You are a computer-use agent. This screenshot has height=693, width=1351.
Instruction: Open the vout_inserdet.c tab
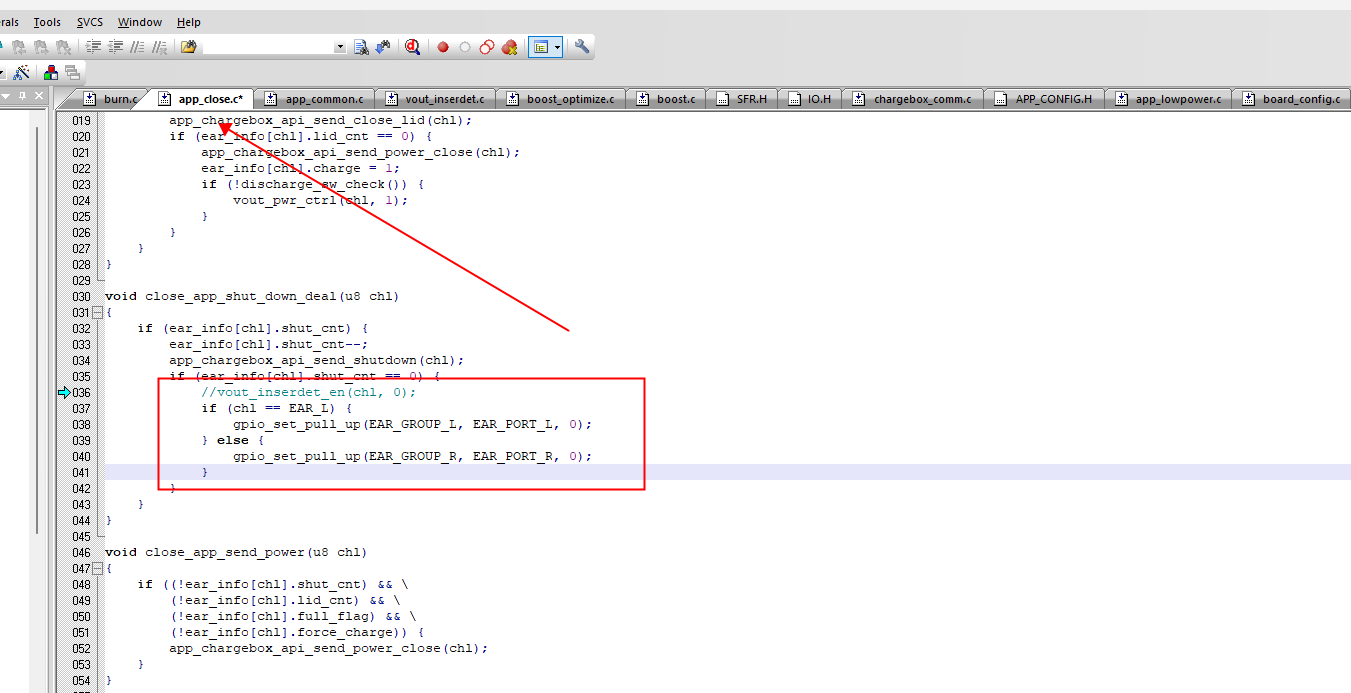(x=437, y=99)
